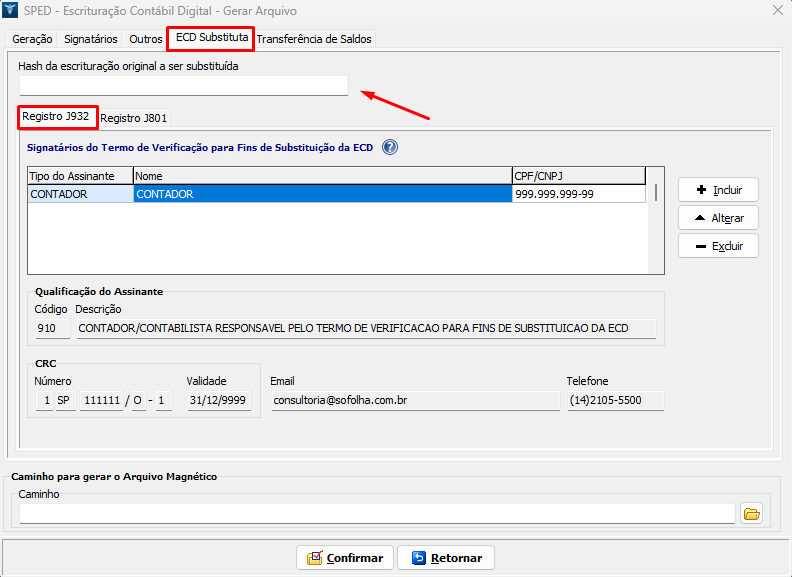The image size is (792, 577).
Task: Close the Gerar Arquivo window
Action: point(778,10)
